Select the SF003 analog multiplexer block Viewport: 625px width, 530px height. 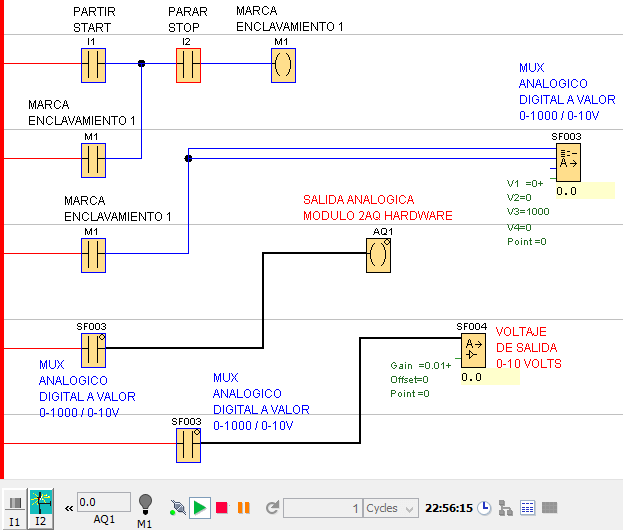(568, 162)
